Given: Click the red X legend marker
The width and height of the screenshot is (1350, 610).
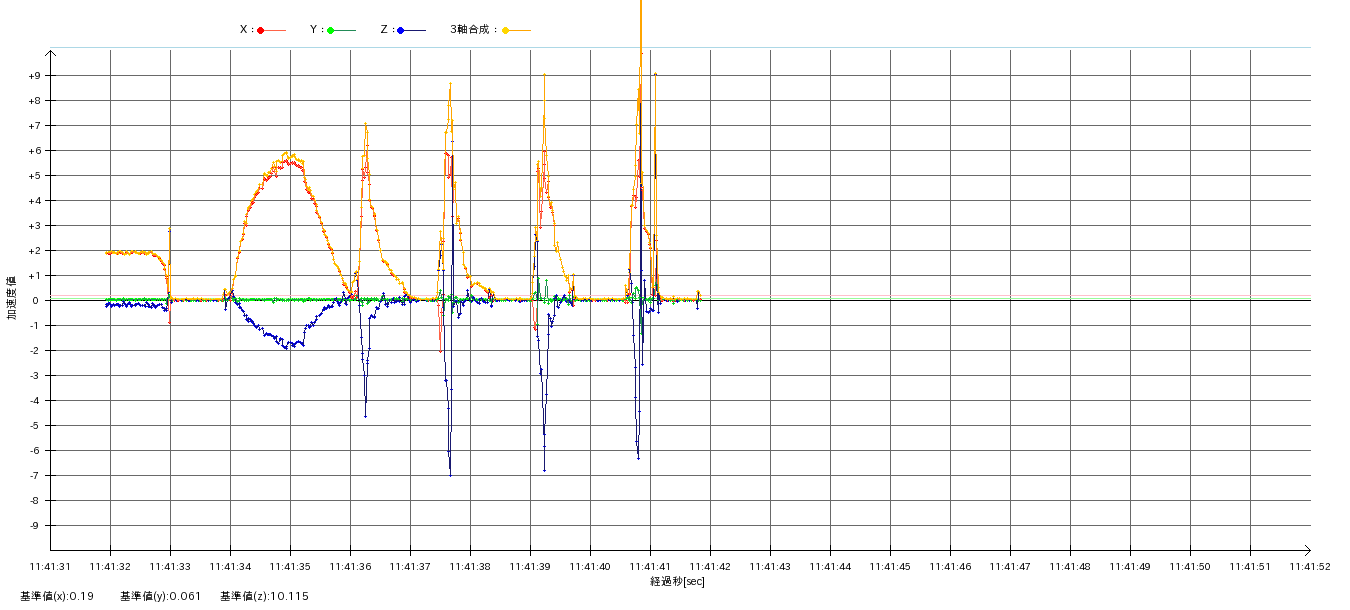Looking at the screenshot, I should tap(261, 30).
